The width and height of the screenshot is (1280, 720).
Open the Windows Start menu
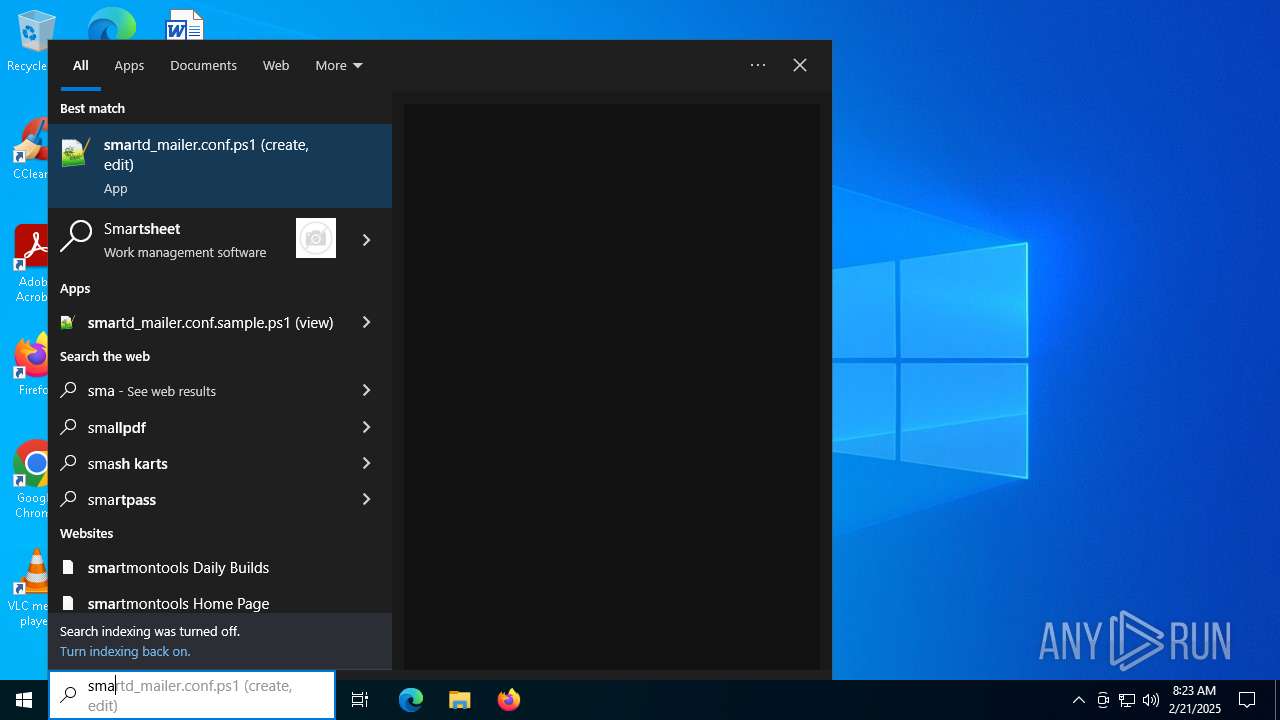pyautogui.click(x=24, y=700)
